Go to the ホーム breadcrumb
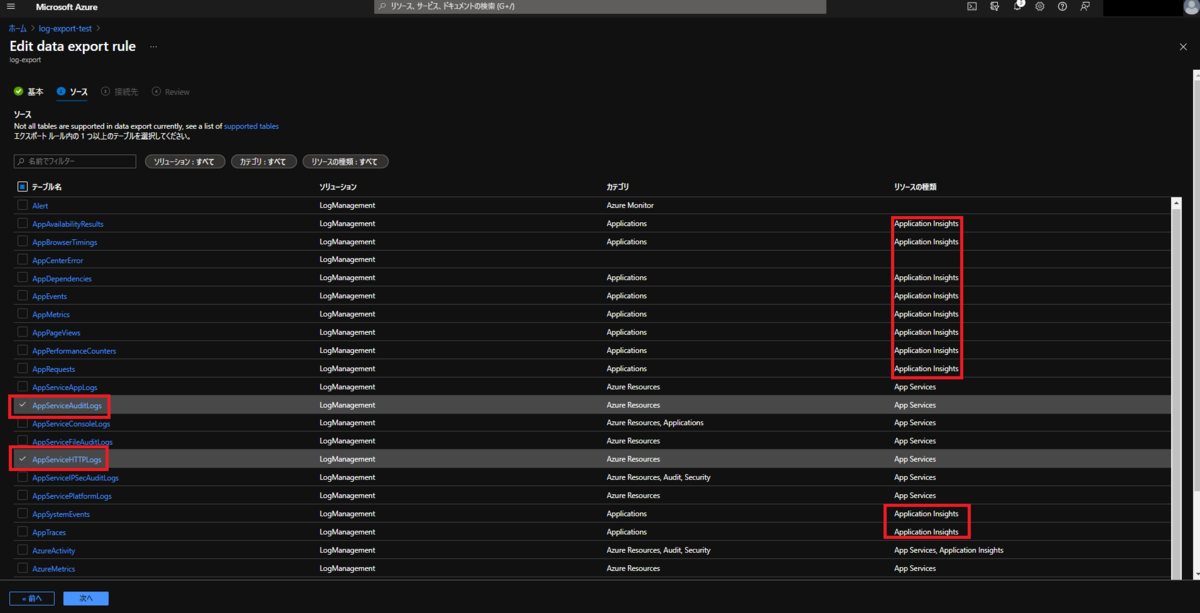This screenshot has width=1200, height=613. 18,29
